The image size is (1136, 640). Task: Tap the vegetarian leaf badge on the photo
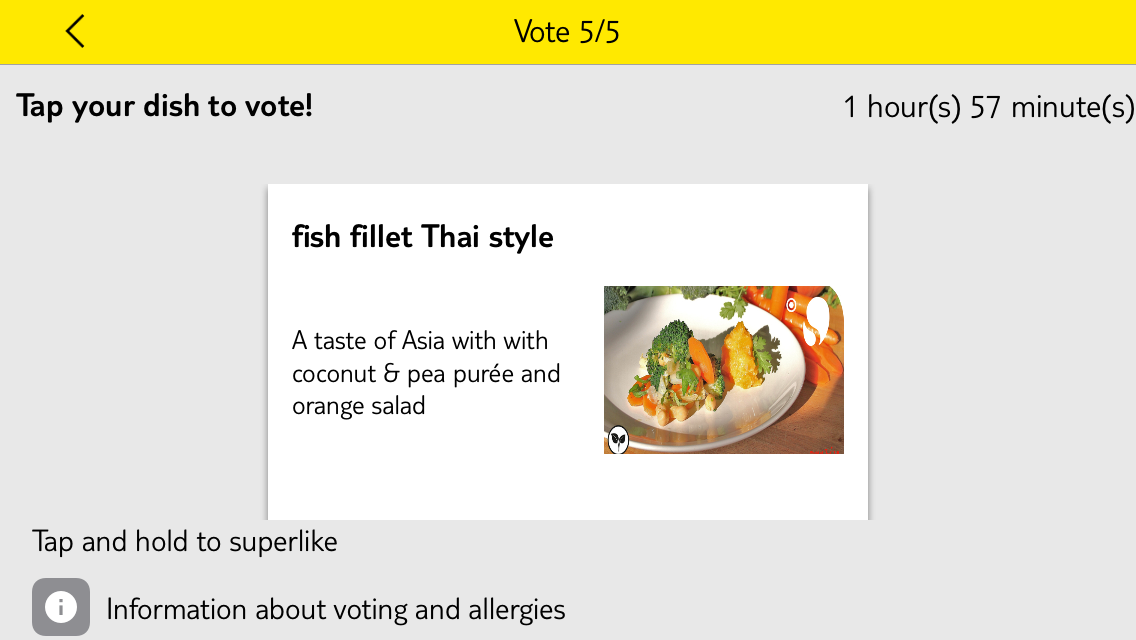(618, 439)
